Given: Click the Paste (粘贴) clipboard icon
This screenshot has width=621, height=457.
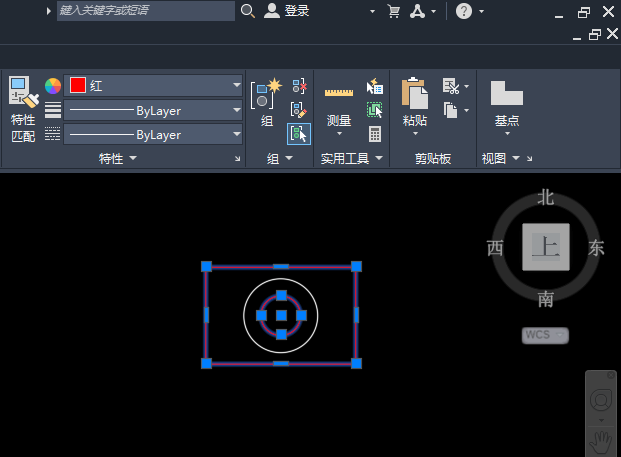Looking at the screenshot, I should pos(415,94).
